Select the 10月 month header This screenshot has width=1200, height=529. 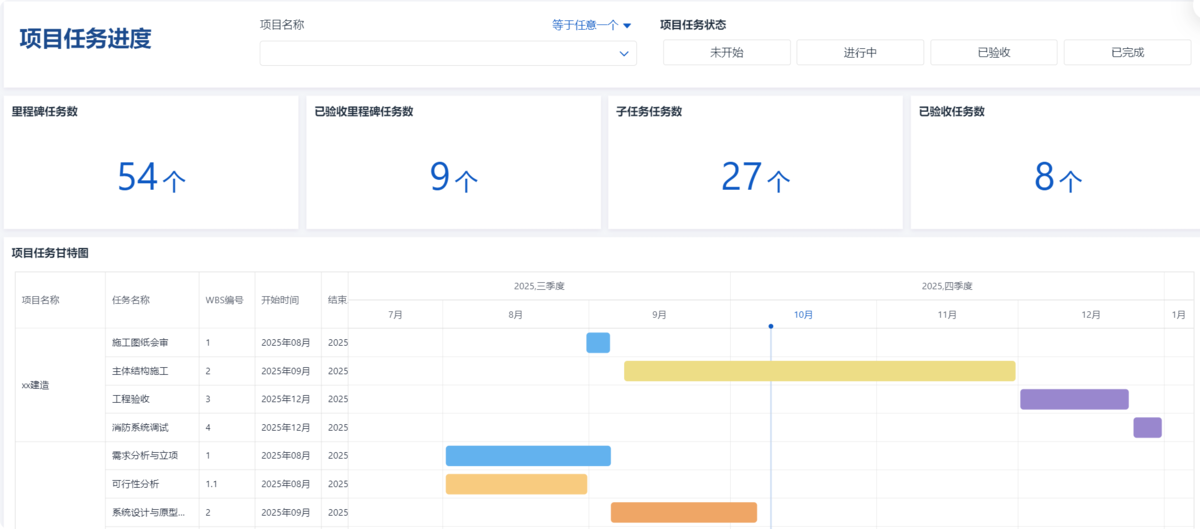(x=803, y=314)
